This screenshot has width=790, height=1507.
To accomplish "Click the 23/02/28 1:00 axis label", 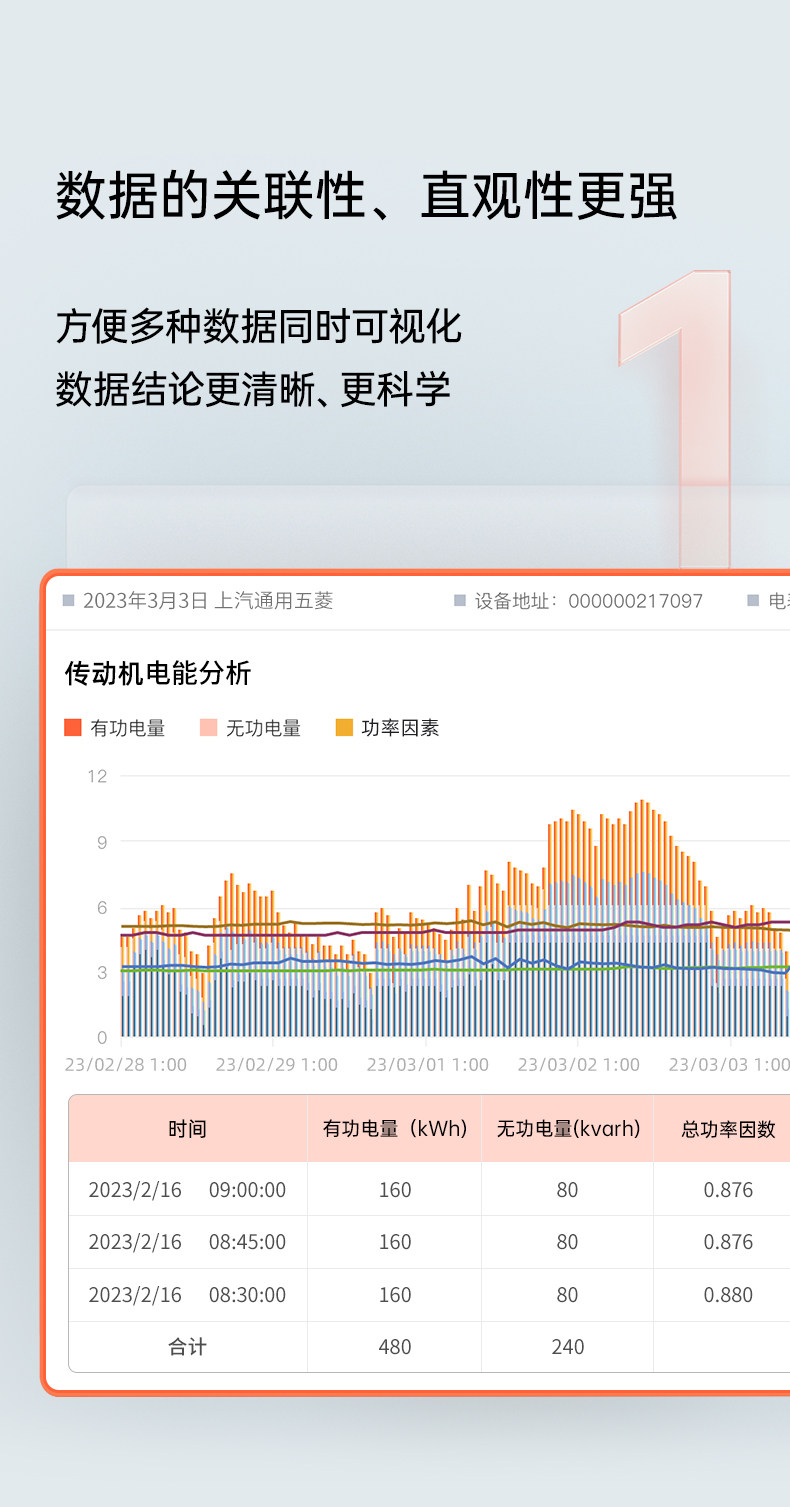I will pos(126,1065).
